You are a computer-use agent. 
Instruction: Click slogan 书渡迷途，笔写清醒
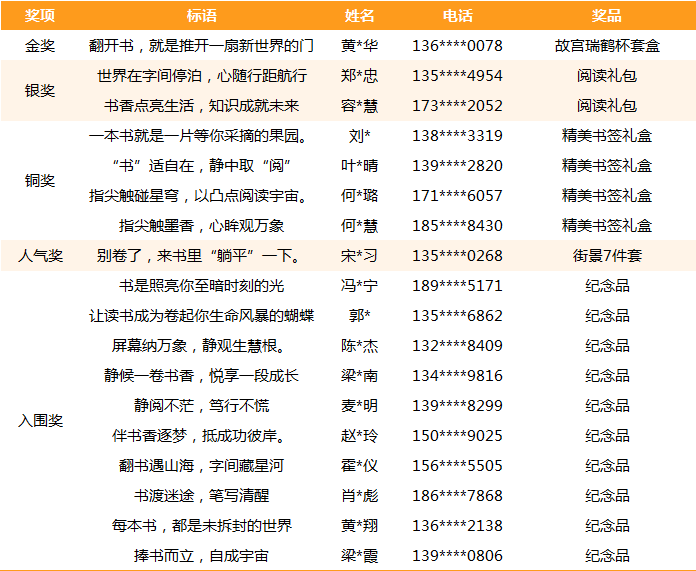point(202,496)
